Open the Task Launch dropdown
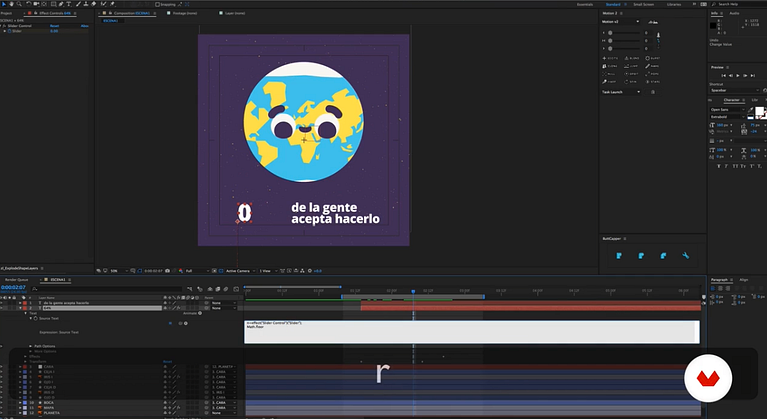The image size is (767, 419). click(621, 92)
